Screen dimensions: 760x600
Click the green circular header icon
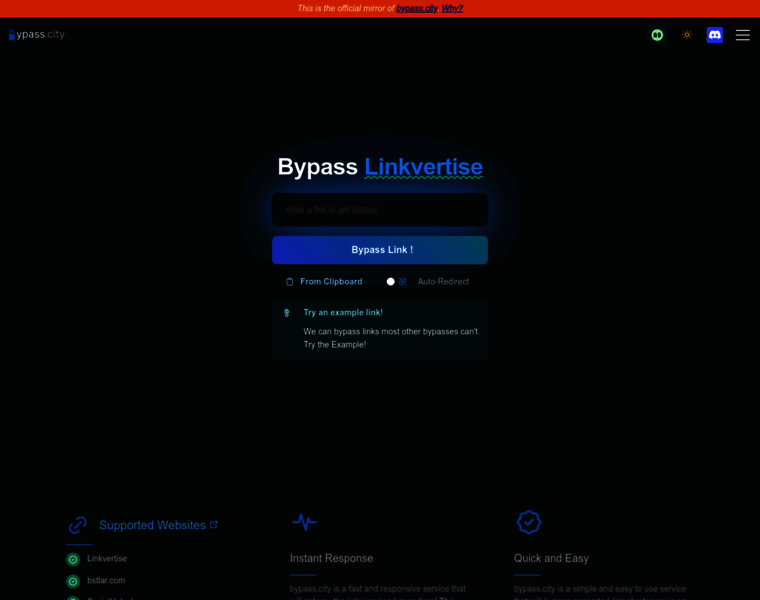pyautogui.click(x=657, y=35)
